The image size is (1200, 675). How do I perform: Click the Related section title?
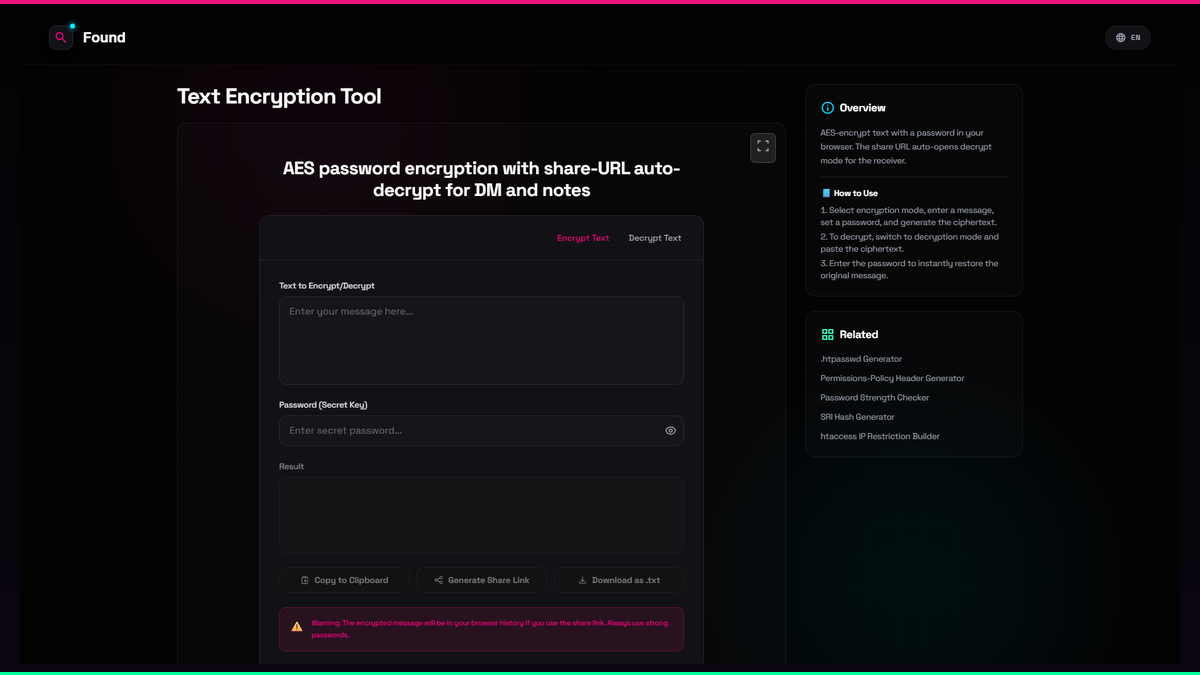[x=859, y=335]
